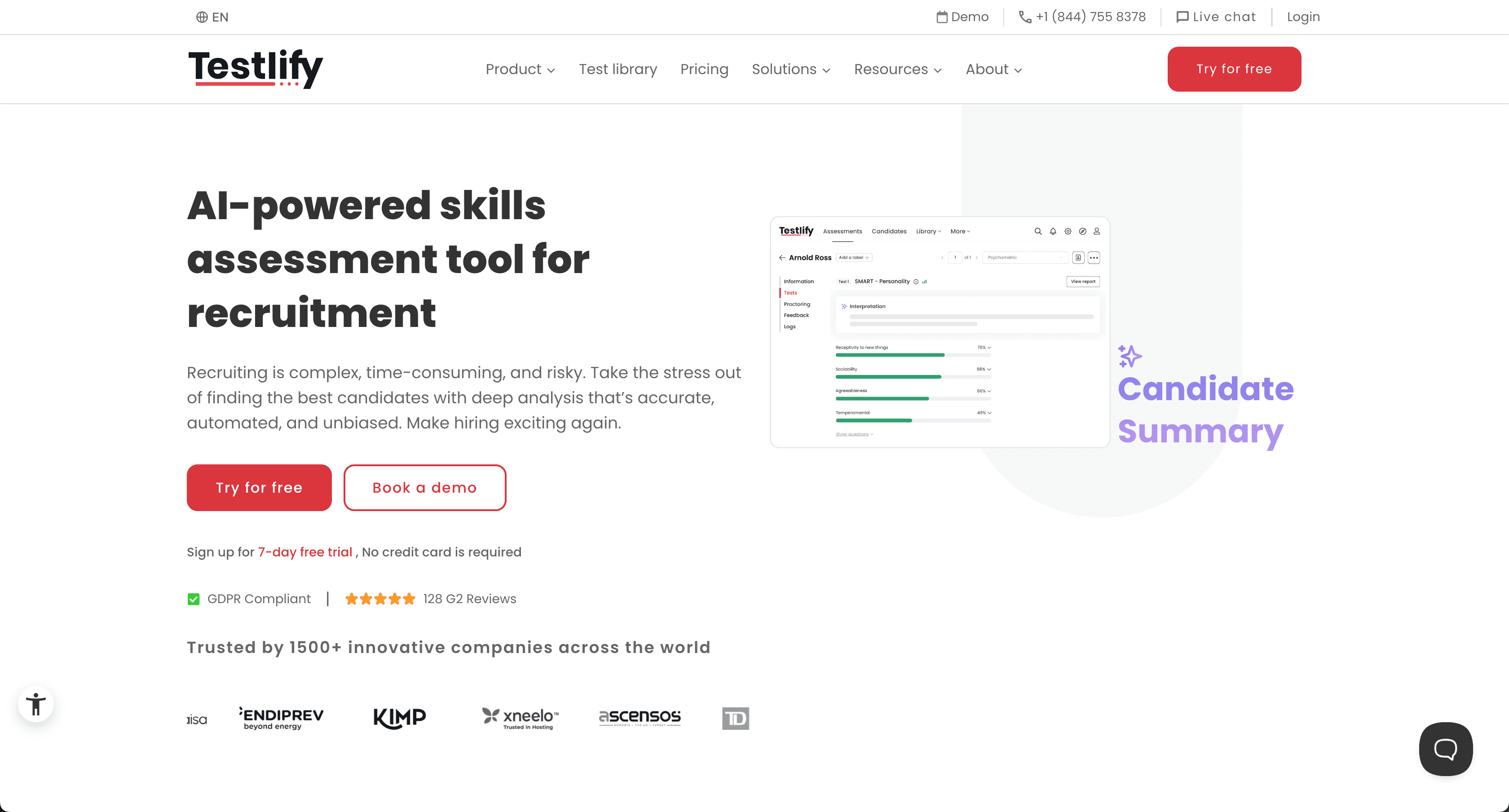Click the globe EN language selector
The image size is (1509, 812).
tap(212, 17)
